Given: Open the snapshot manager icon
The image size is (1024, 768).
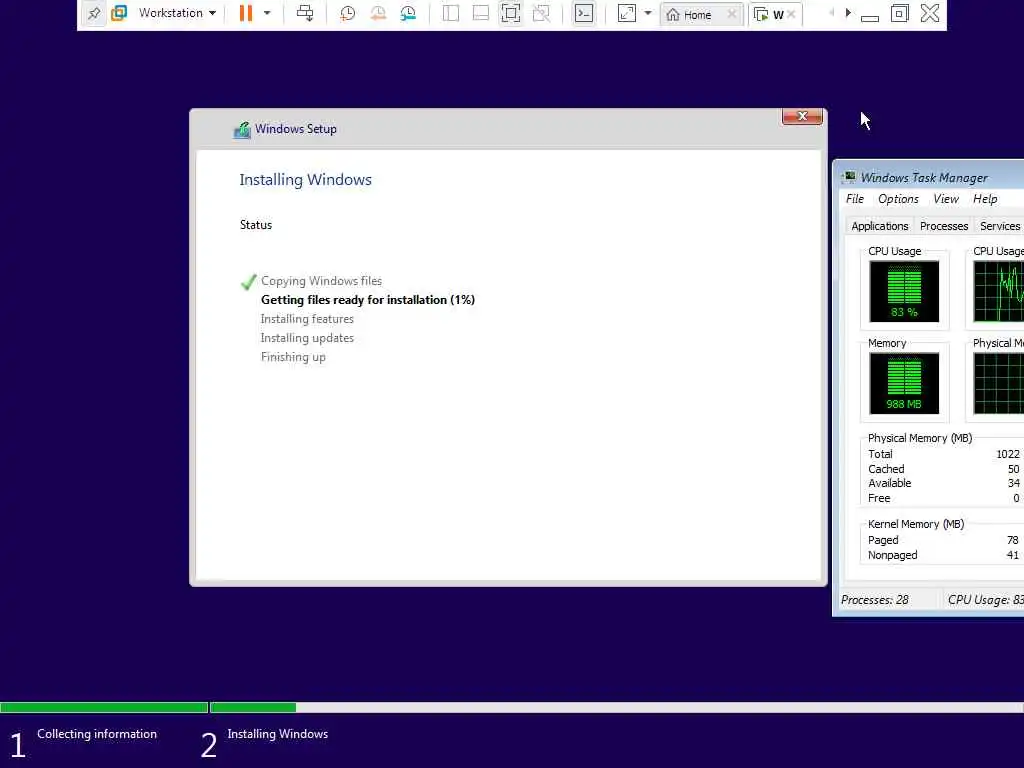Looking at the screenshot, I should coord(408,13).
